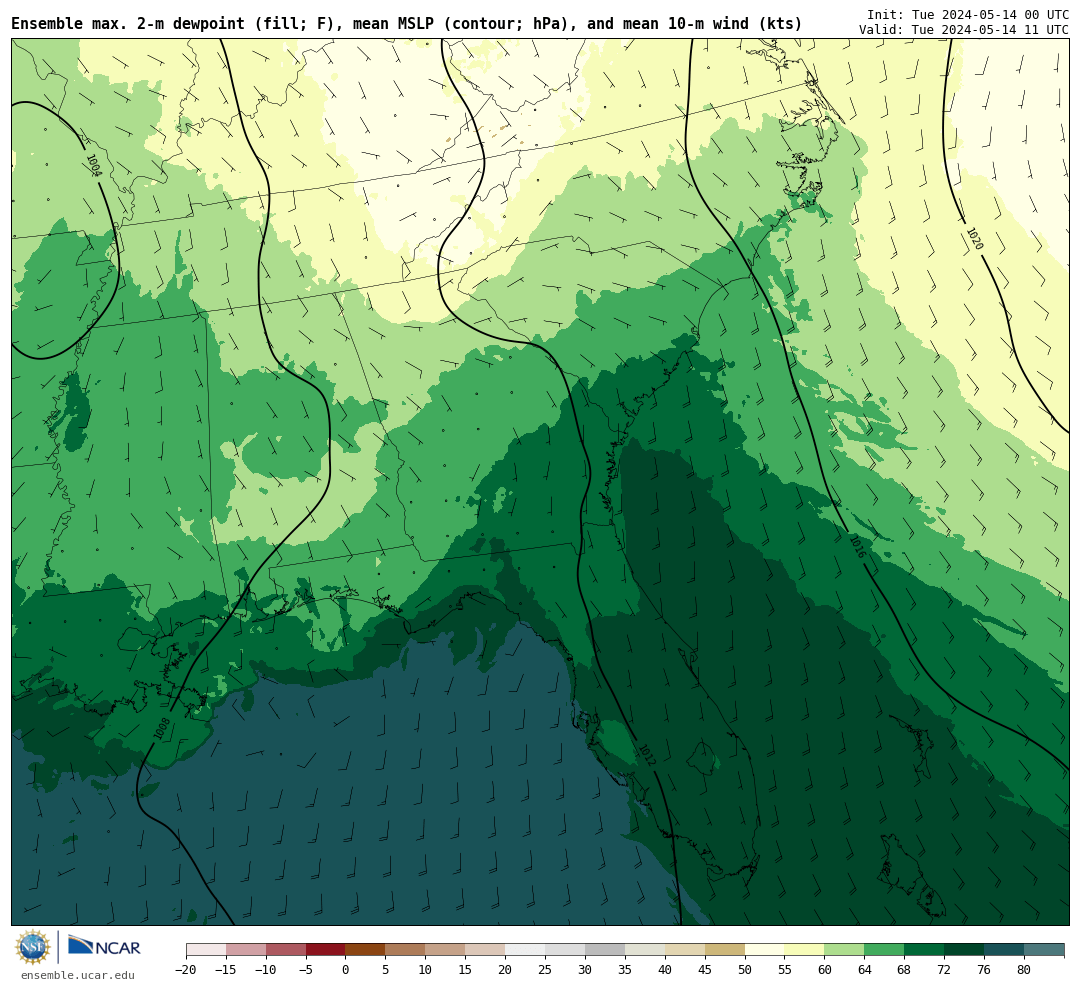The image size is (1080, 988).
Task: Click the 1016 contour label
Action: point(856,546)
